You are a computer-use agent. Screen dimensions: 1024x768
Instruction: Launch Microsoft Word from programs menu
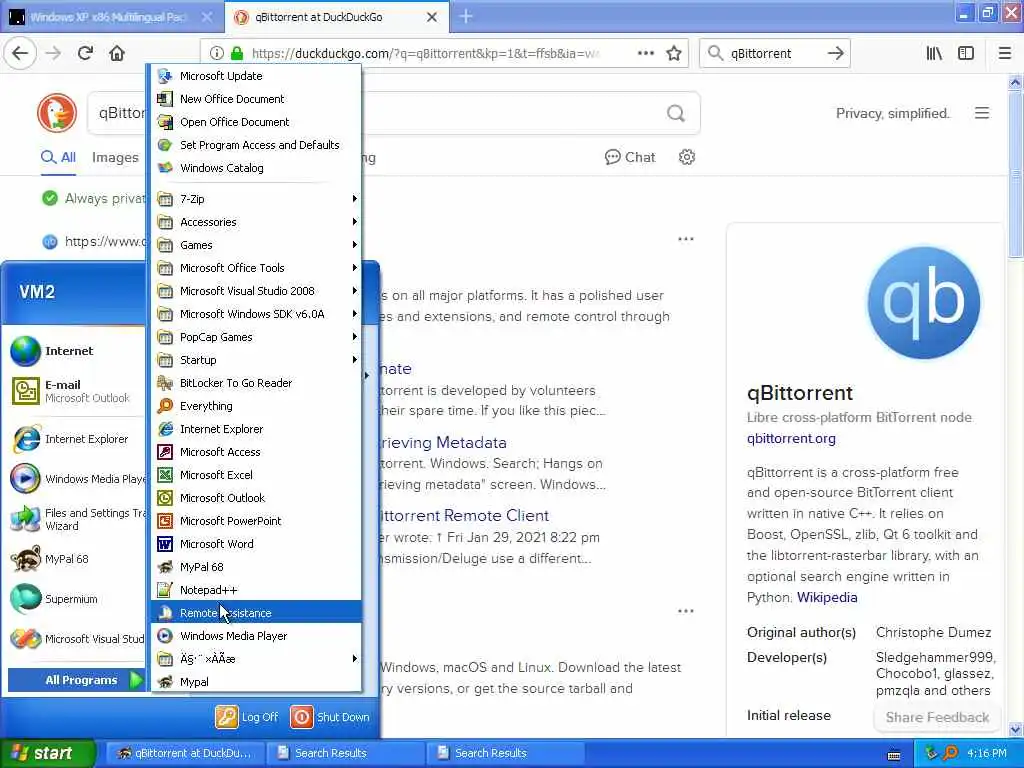257,544
